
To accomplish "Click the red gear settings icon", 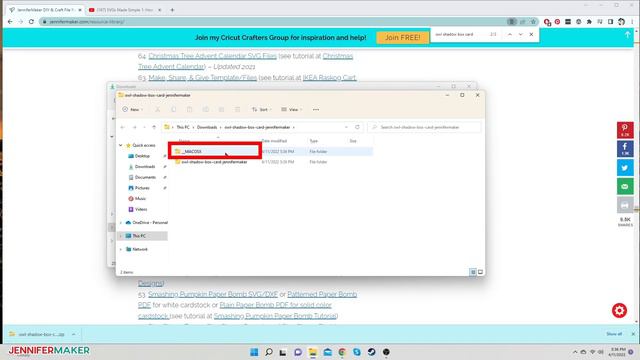I will pos(619,311).
